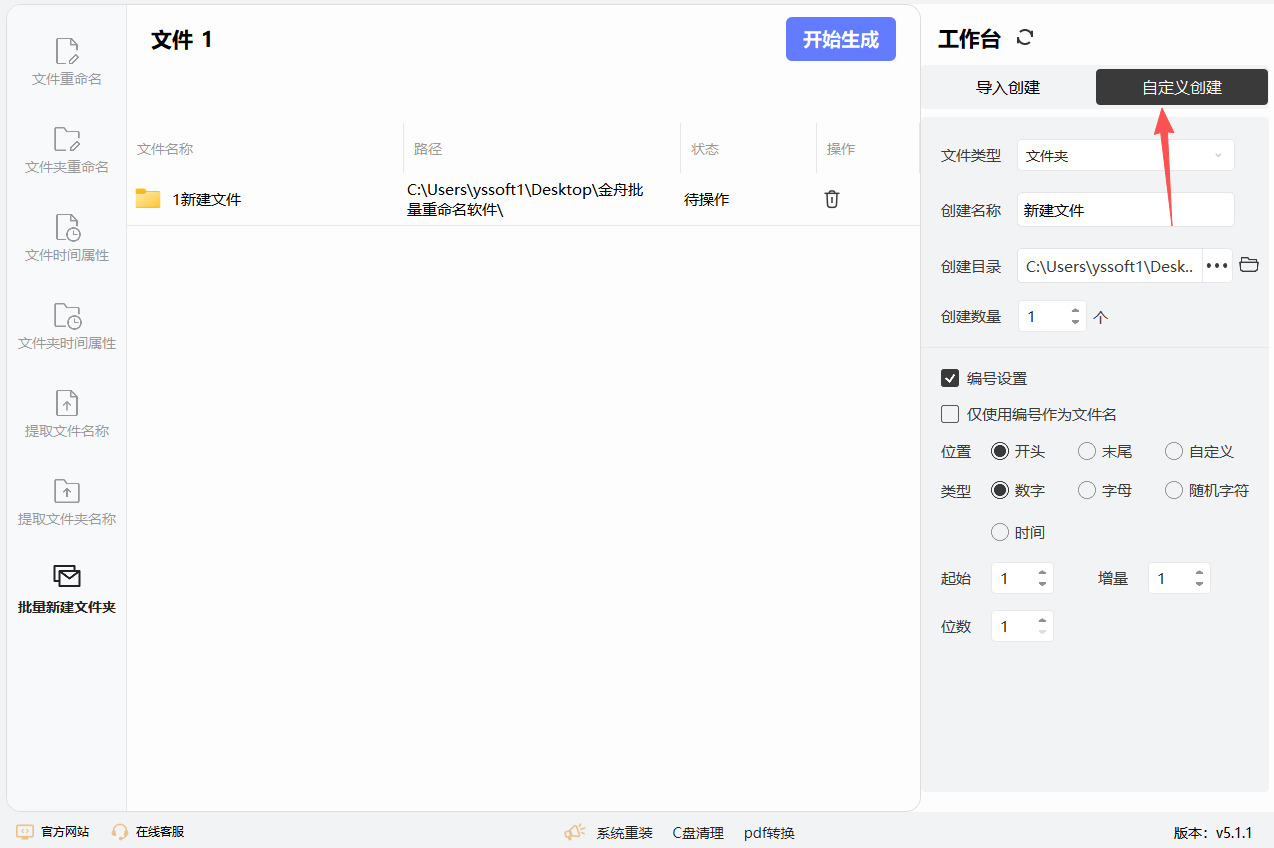Viewport: 1274px width, 848px height.
Task: Click the yellow folder icon of 1新建文件
Action: coord(148,199)
